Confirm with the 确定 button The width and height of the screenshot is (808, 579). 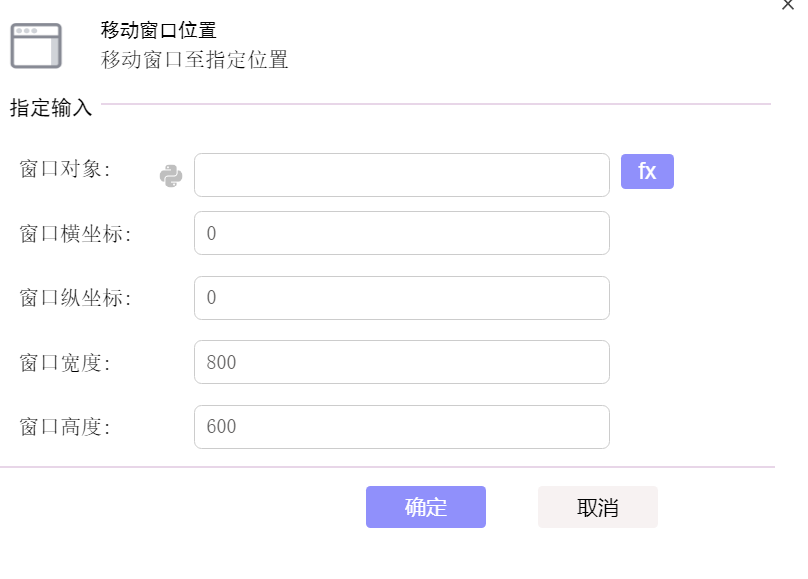click(426, 507)
